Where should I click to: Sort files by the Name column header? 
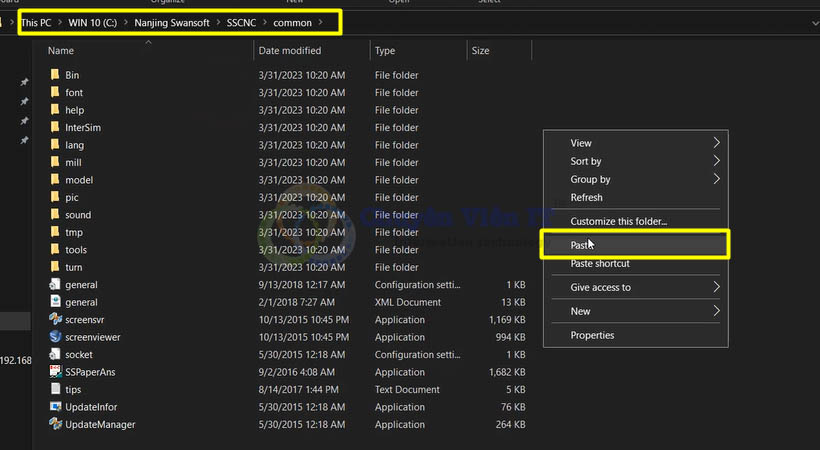tap(61, 50)
